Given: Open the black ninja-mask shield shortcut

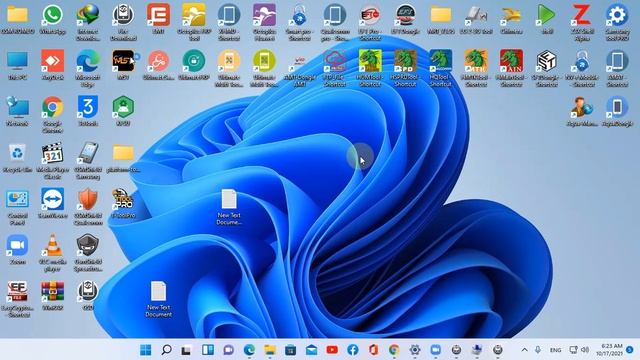Looking at the screenshot, I should [88, 246].
